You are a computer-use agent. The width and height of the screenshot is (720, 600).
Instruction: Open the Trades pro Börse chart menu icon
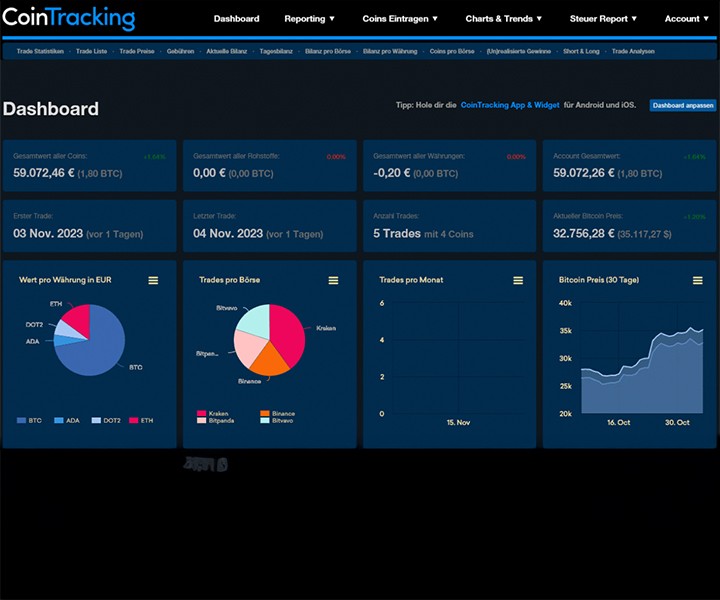(x=333, y=280)
